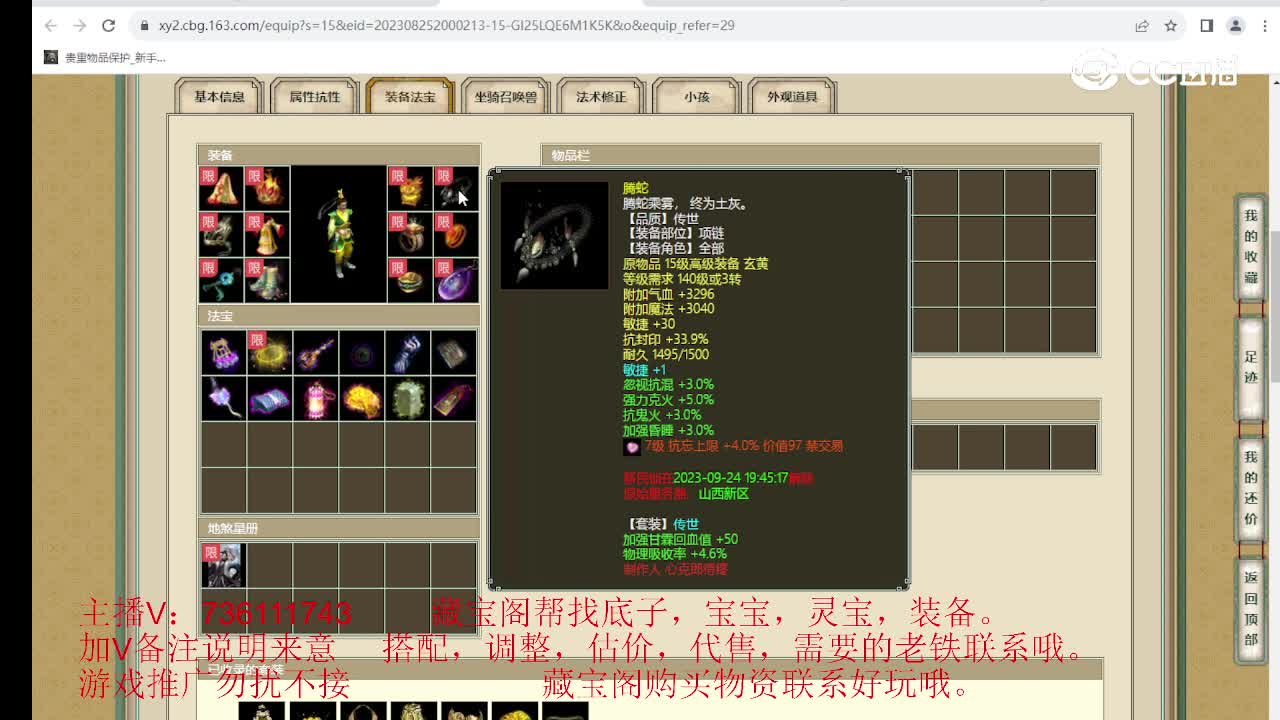
Task: Select the 装备法宝 tab
Action: (410, 97)
